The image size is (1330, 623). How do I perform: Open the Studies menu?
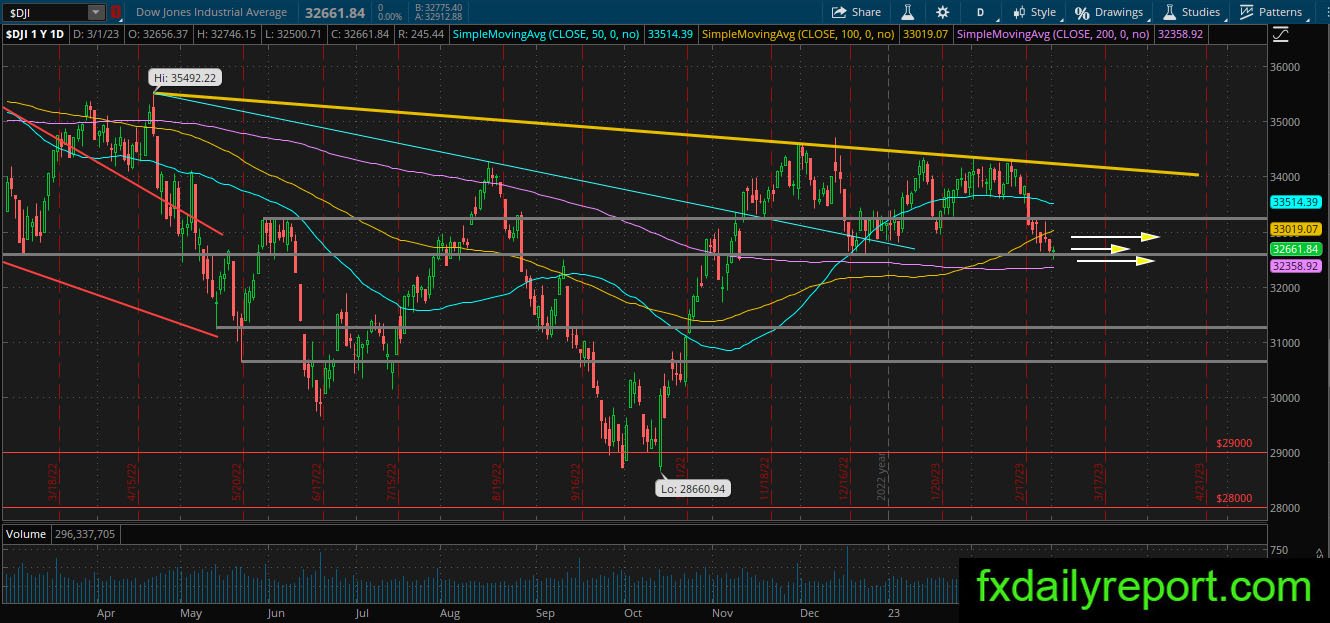[1191, 12]
